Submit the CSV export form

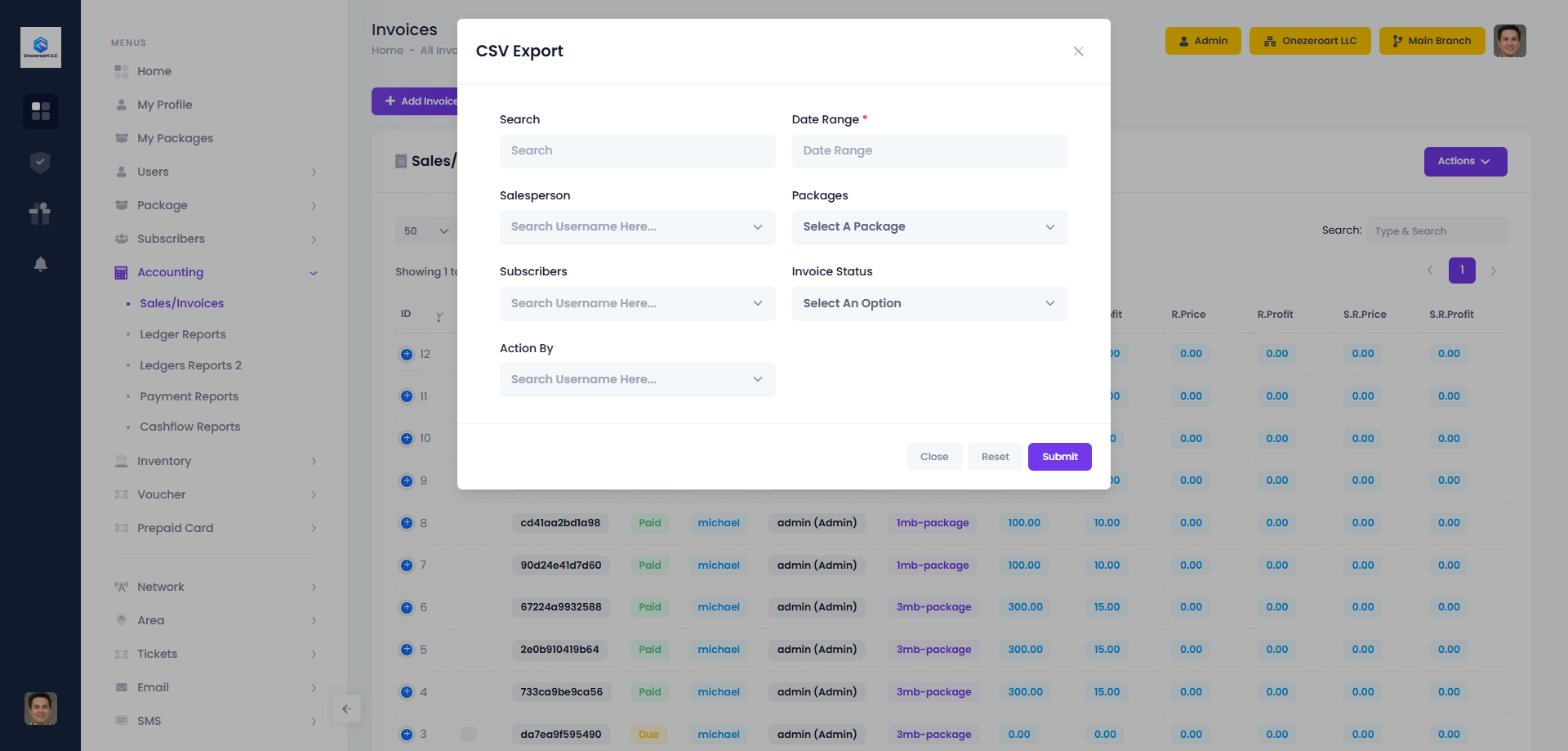[x=1059, y=457]
